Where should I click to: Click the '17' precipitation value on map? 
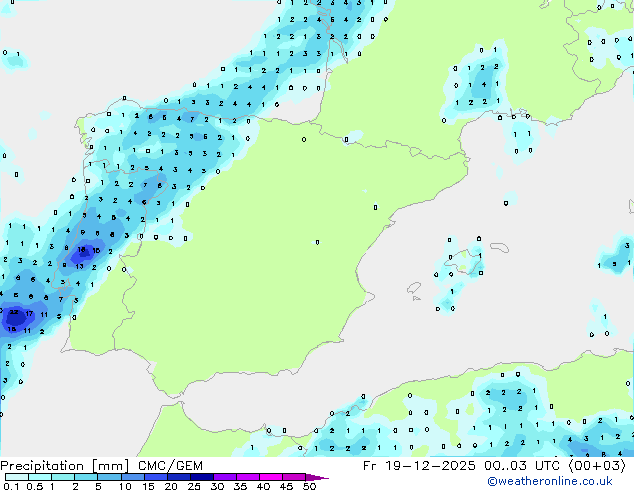29,313
